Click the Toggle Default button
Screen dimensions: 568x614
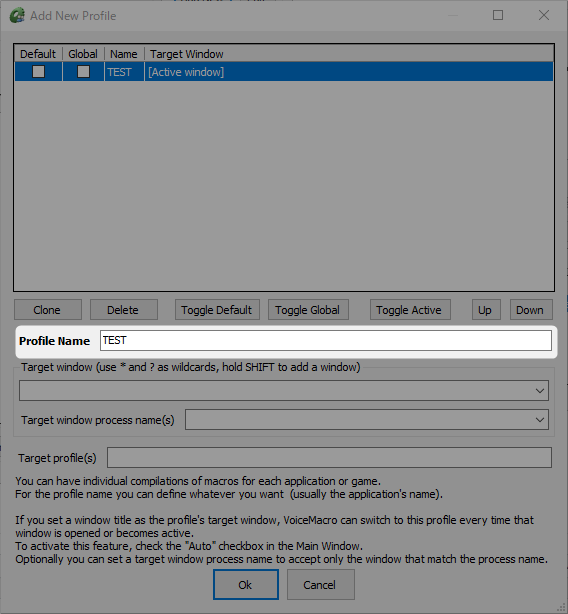[217, 310]
